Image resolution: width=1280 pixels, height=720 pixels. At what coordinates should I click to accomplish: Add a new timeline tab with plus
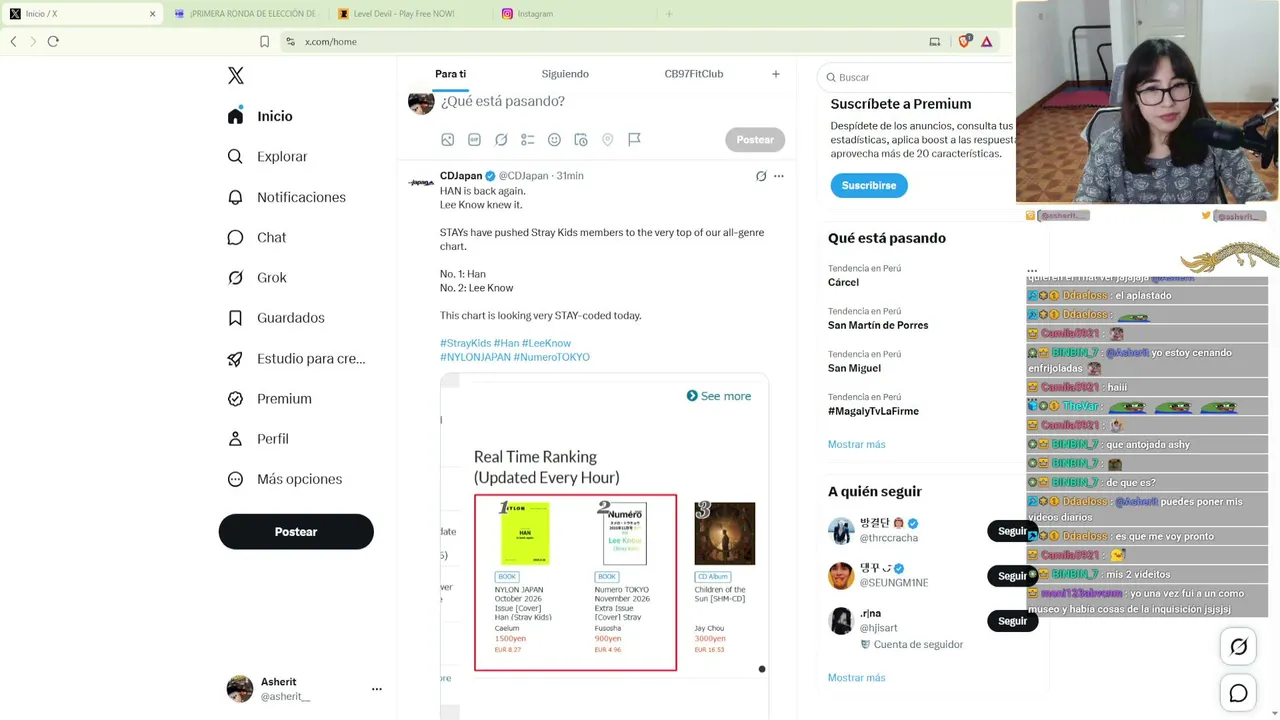tap(775, 74)
